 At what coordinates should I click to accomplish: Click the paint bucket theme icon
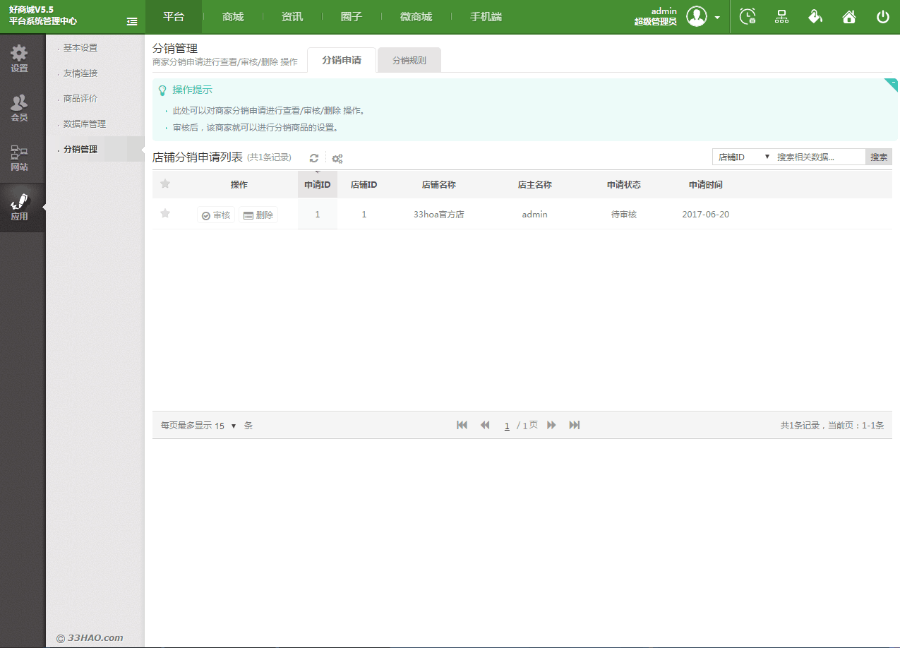[x=815, y=17]
